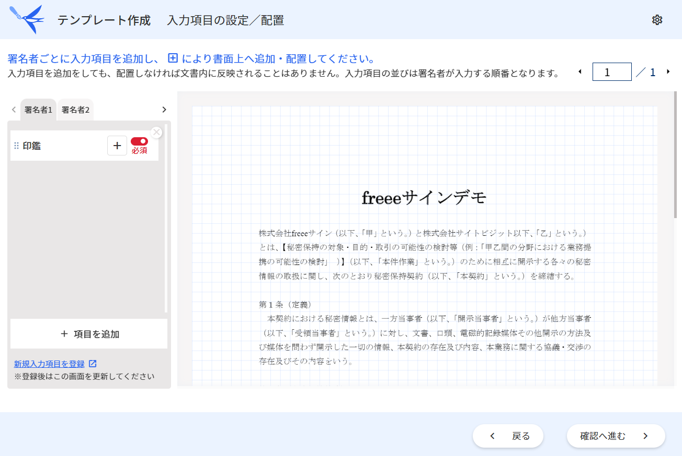Click the 確認へ進む button

pos(616,436)
